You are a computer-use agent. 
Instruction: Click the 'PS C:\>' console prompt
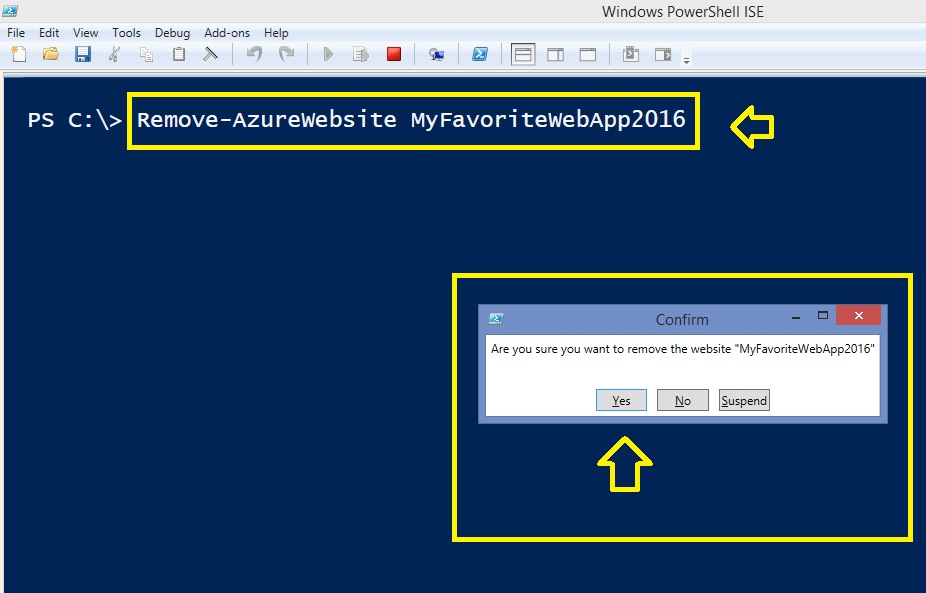tap(75, 120)
